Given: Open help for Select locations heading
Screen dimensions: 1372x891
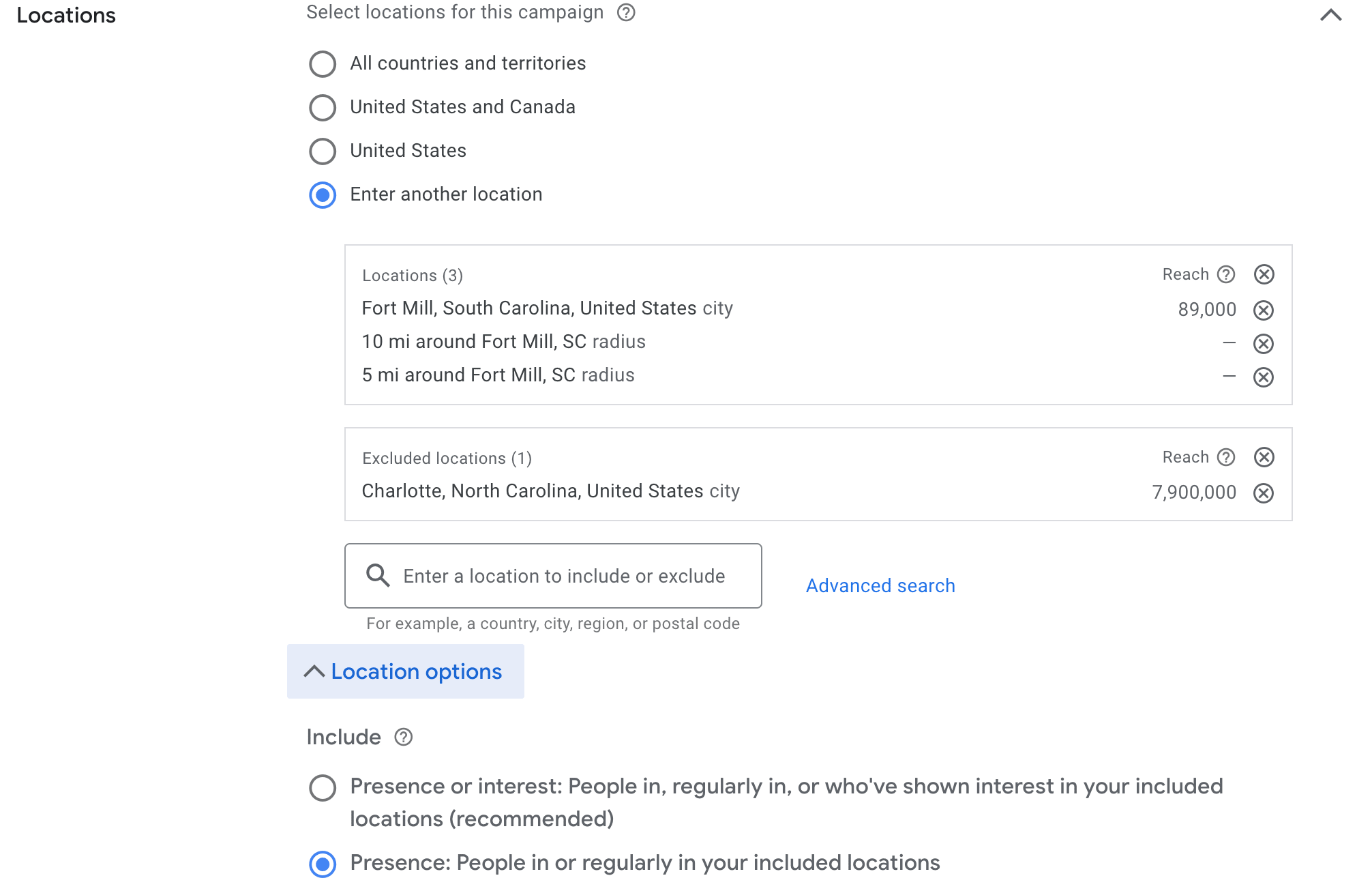Looking at the screenshot, I should click(626, 12).
